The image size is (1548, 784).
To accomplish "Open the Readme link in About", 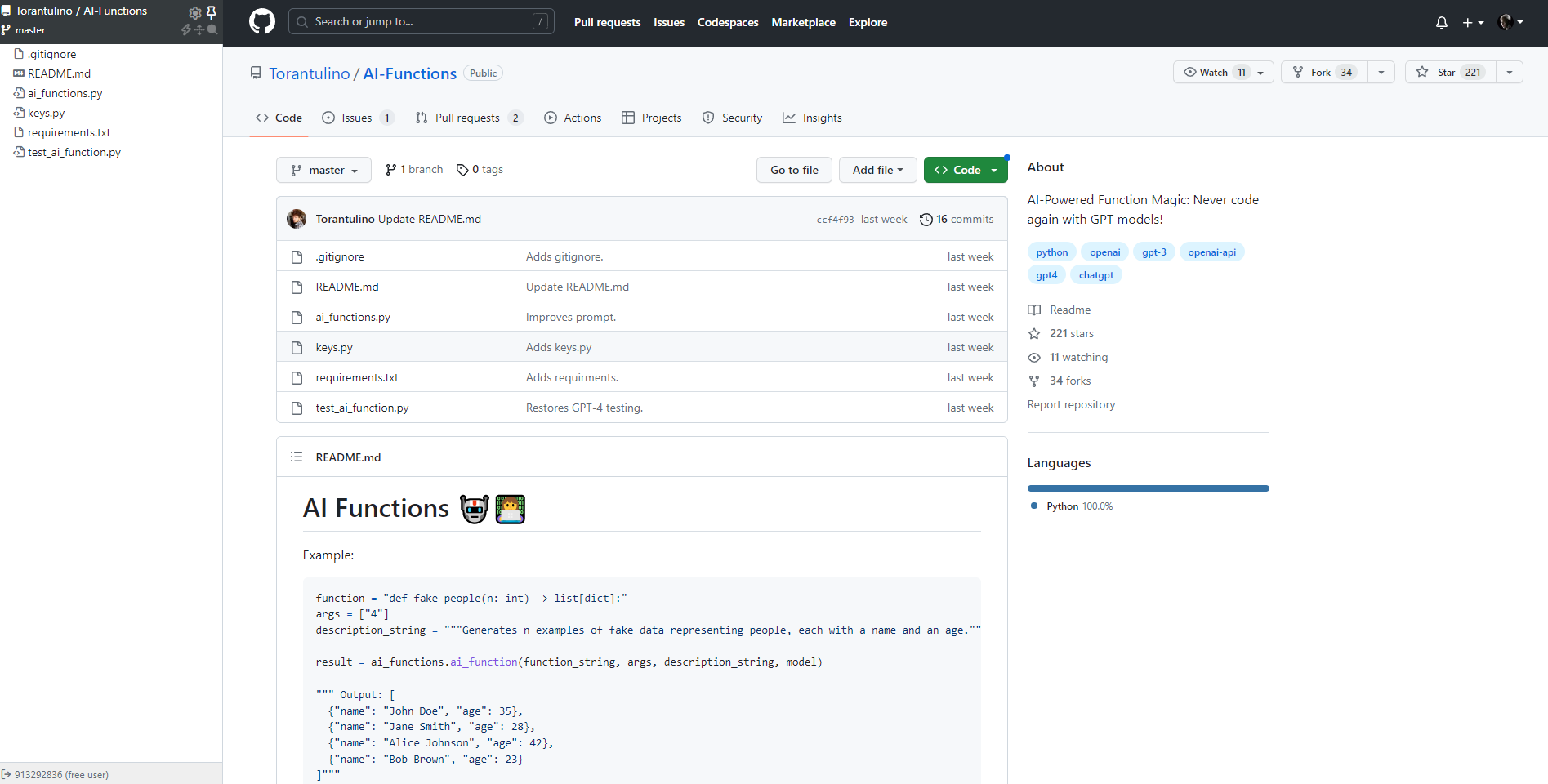I will click(x=1060, y=310).
